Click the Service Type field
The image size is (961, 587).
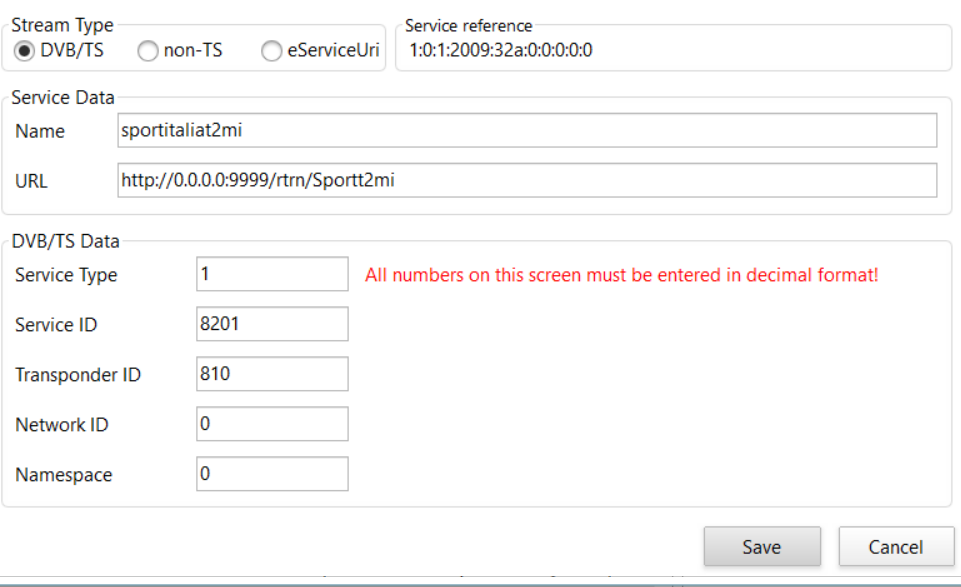click(272, 274)
